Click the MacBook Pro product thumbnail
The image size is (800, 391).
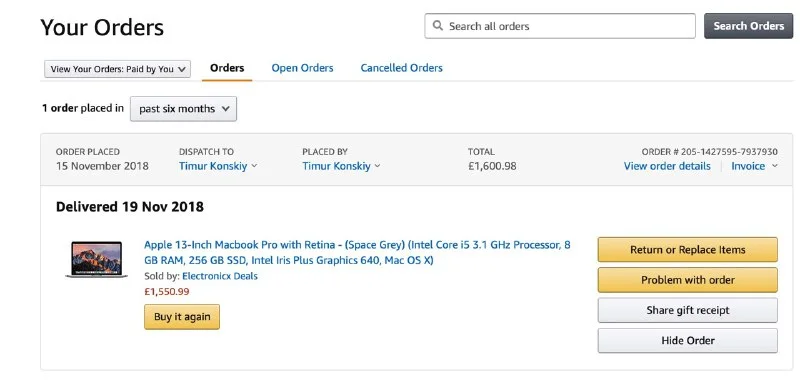(96, 259)
